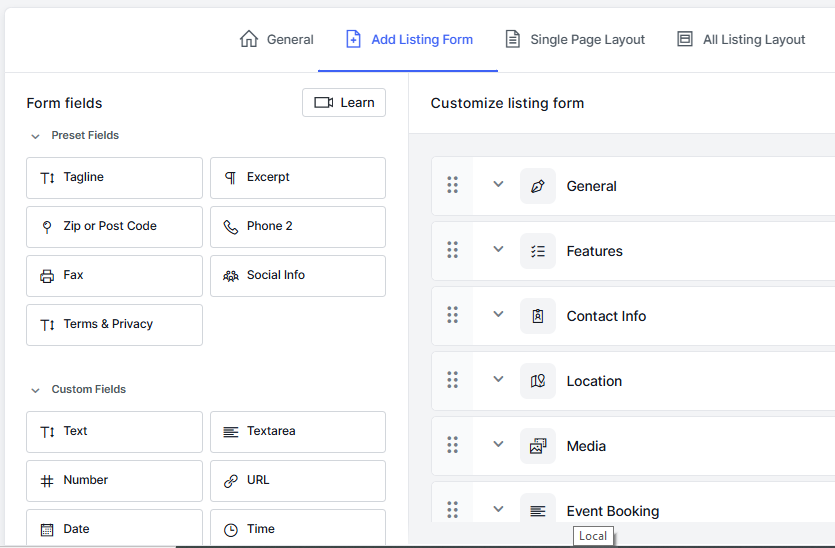Click the drag handle of the General section
The image size is (835, 548).
[452, 185]
